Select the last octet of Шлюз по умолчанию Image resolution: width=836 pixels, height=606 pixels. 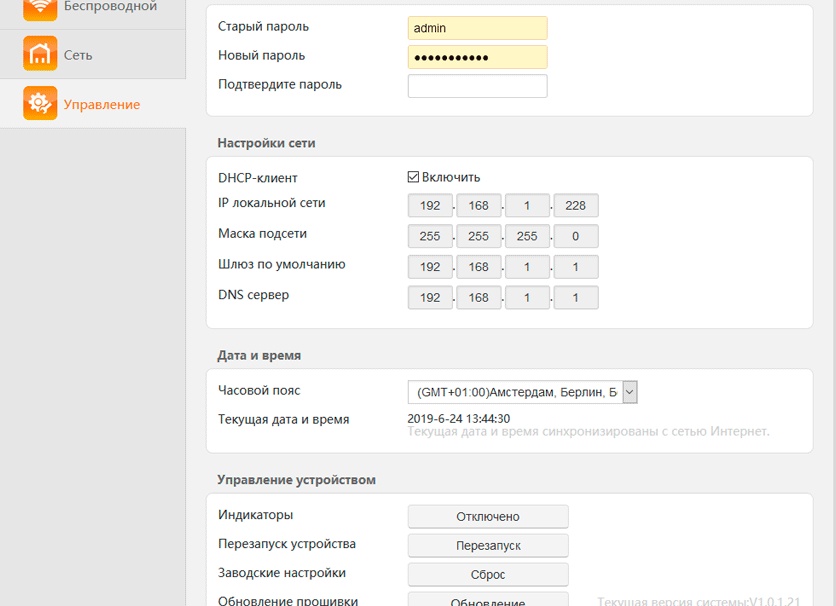576,267
